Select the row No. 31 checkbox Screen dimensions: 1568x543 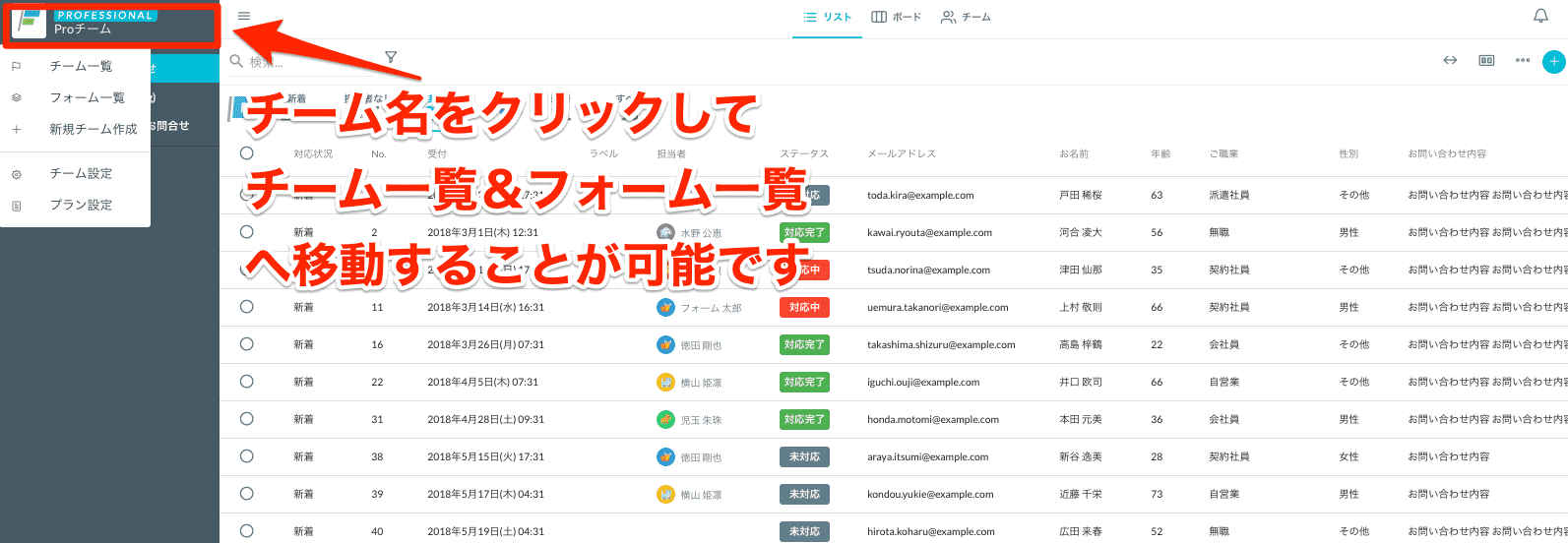tap(247, 419)
